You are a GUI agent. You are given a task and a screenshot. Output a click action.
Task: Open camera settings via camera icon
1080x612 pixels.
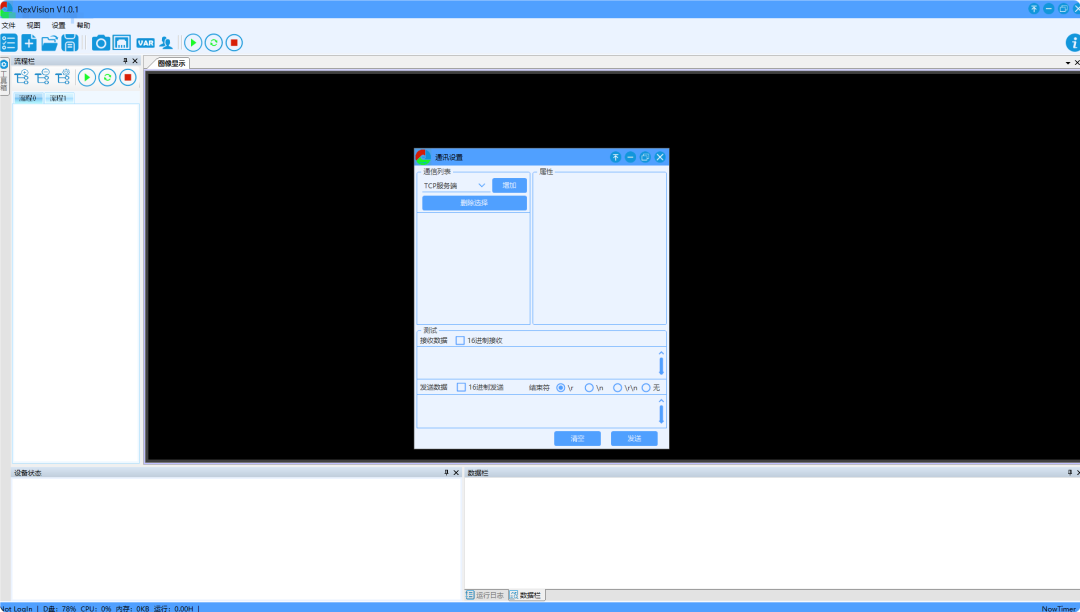coord(101,43)
